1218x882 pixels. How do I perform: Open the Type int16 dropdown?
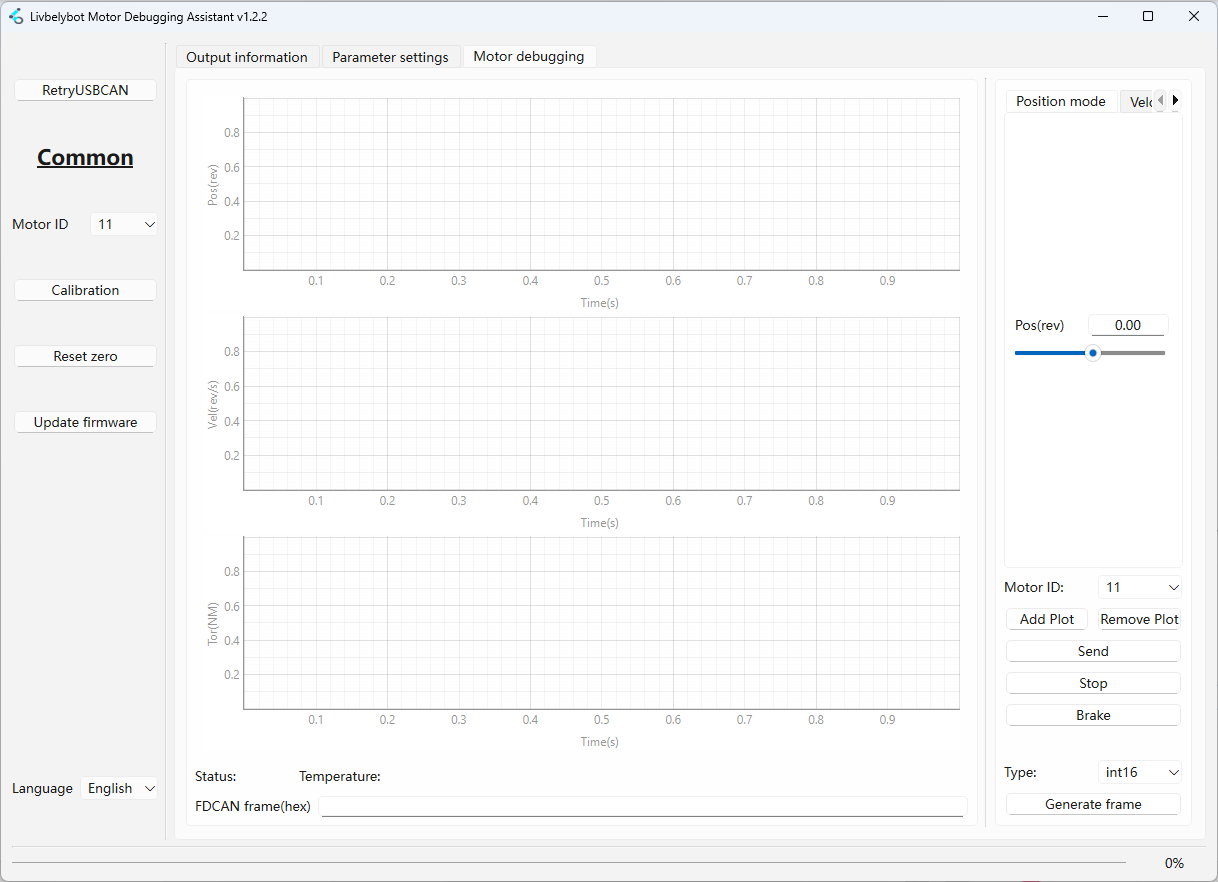point(1140,773)
